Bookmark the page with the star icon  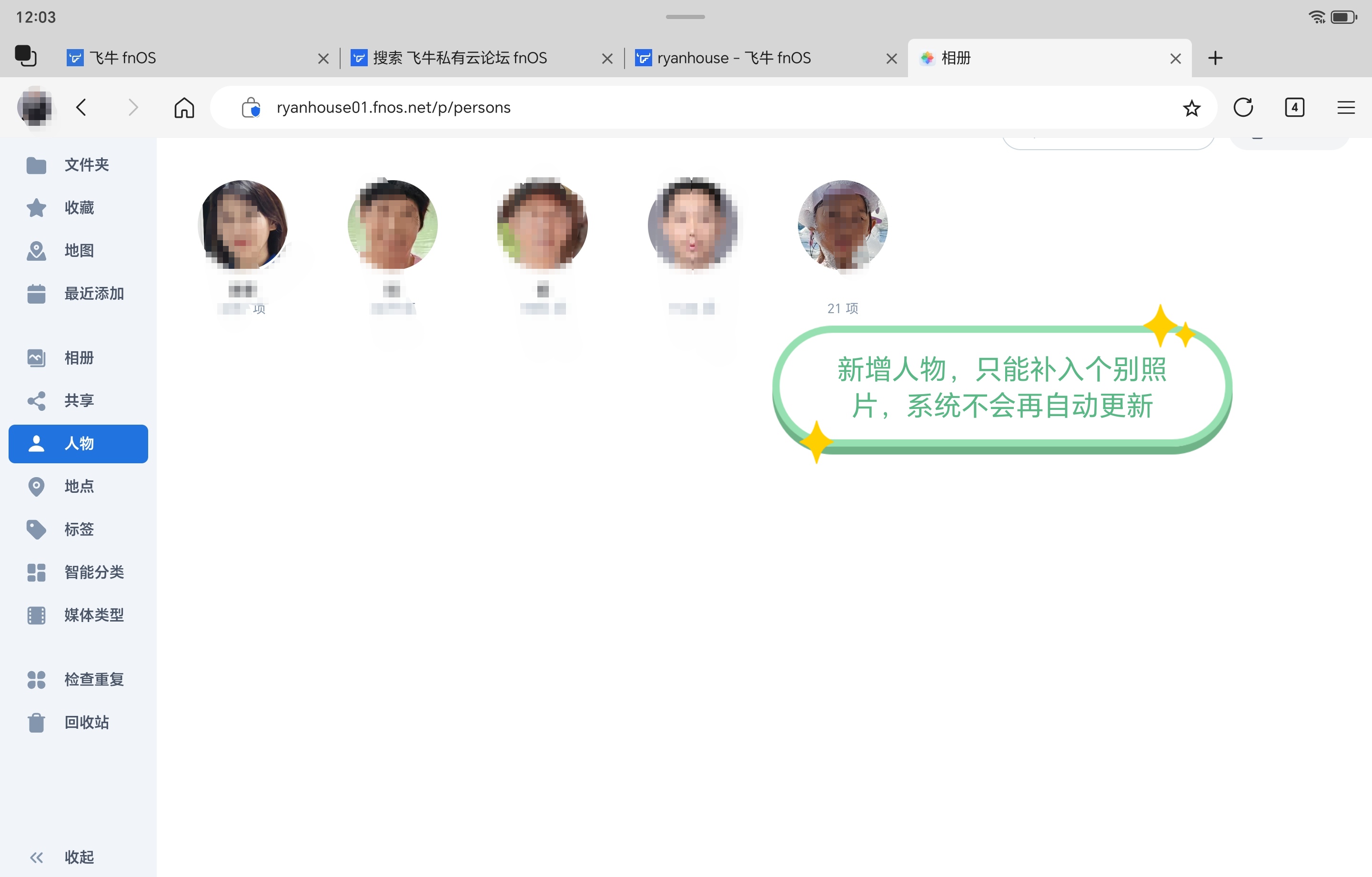coord(1191,108)
